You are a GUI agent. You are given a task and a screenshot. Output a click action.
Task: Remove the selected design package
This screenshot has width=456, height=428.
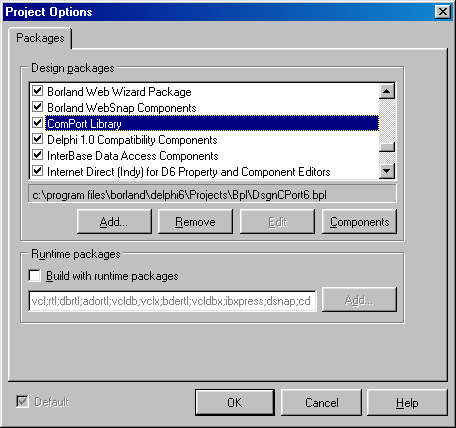coord(195,222)
